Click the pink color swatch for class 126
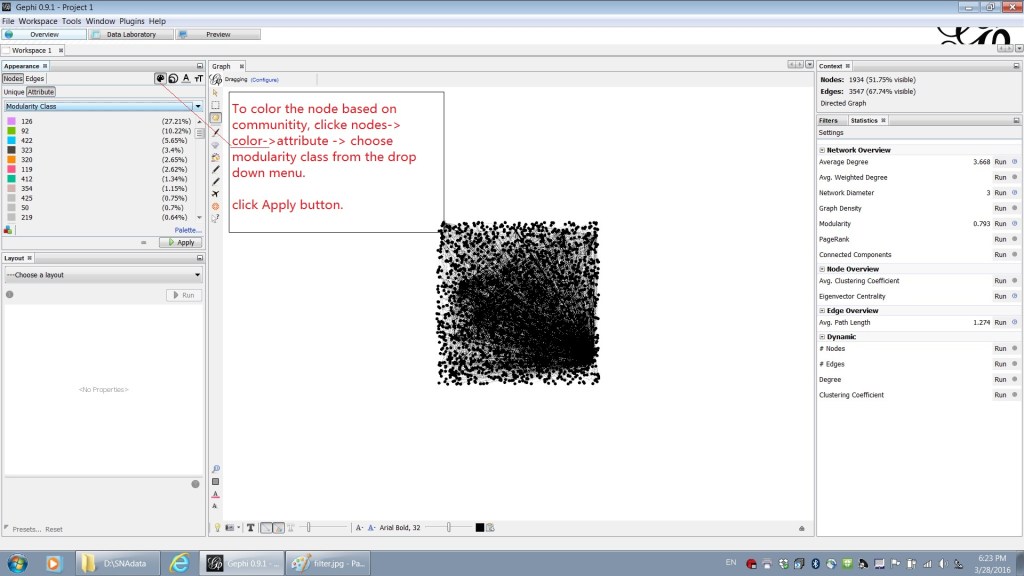This screenshot has height=576, width=1024. tap(11, 121)
